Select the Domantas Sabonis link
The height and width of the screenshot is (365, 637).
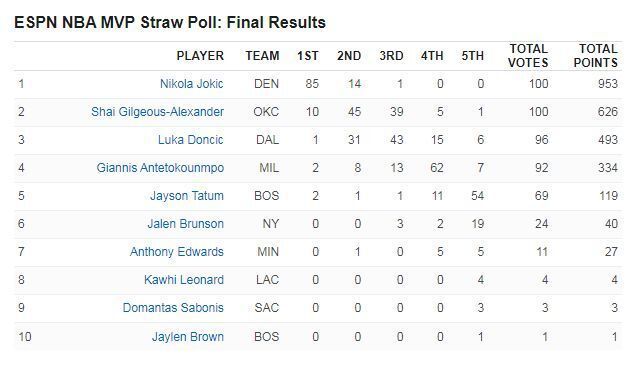click(x=173, y=308)
